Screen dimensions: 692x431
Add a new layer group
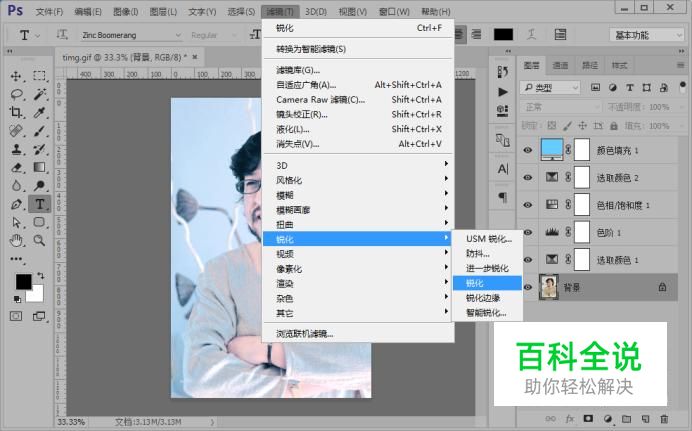tap(626, 419)
